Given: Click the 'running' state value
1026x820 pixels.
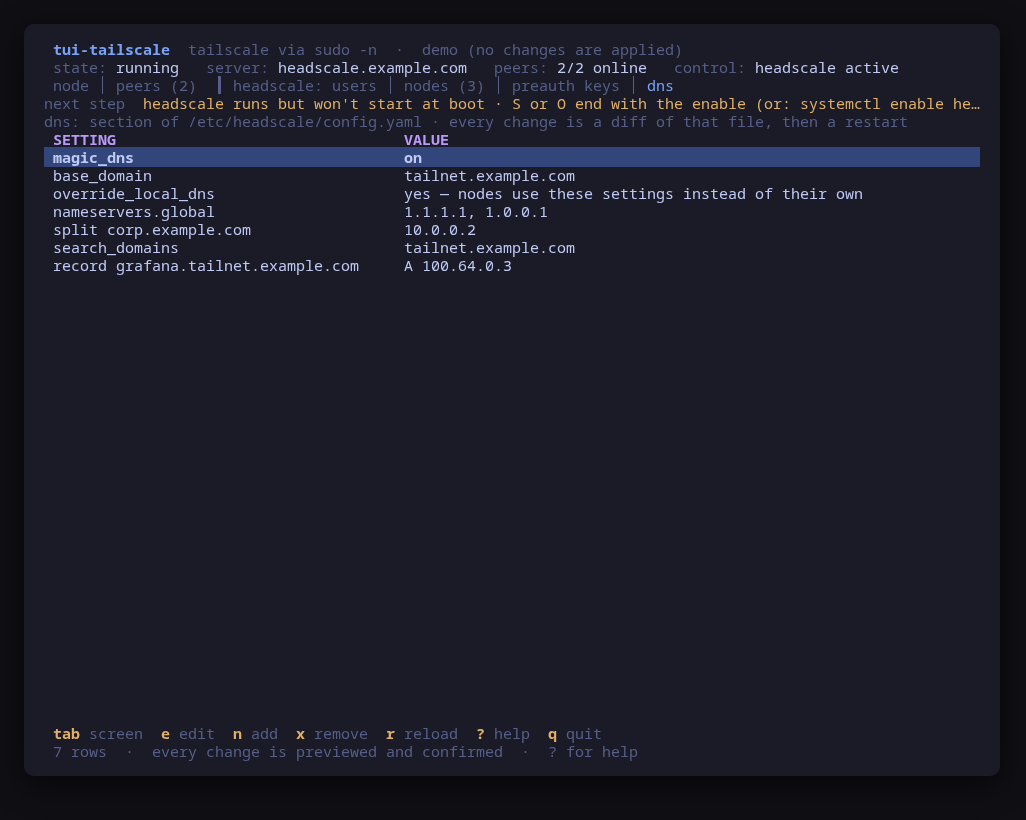Looking at the screenshot, I should tap(147, 68).
